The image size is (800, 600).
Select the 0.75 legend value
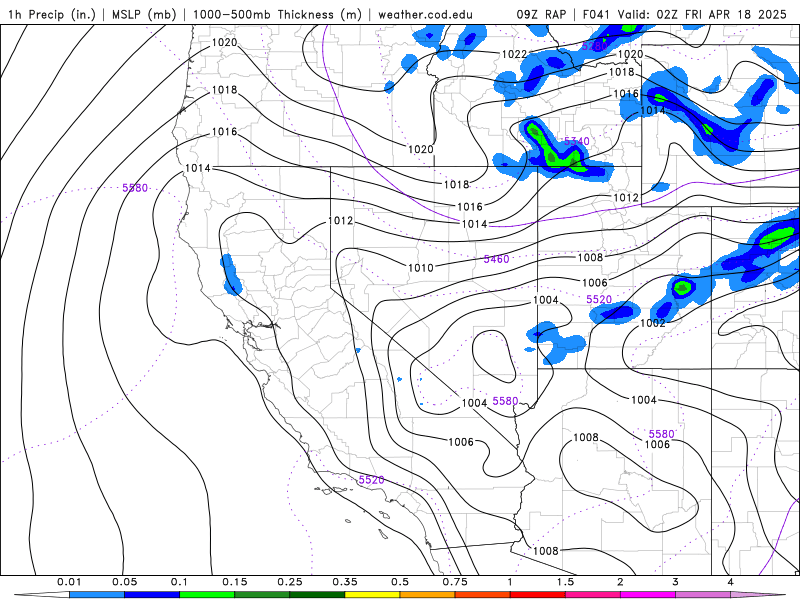[x=455, y=582]
